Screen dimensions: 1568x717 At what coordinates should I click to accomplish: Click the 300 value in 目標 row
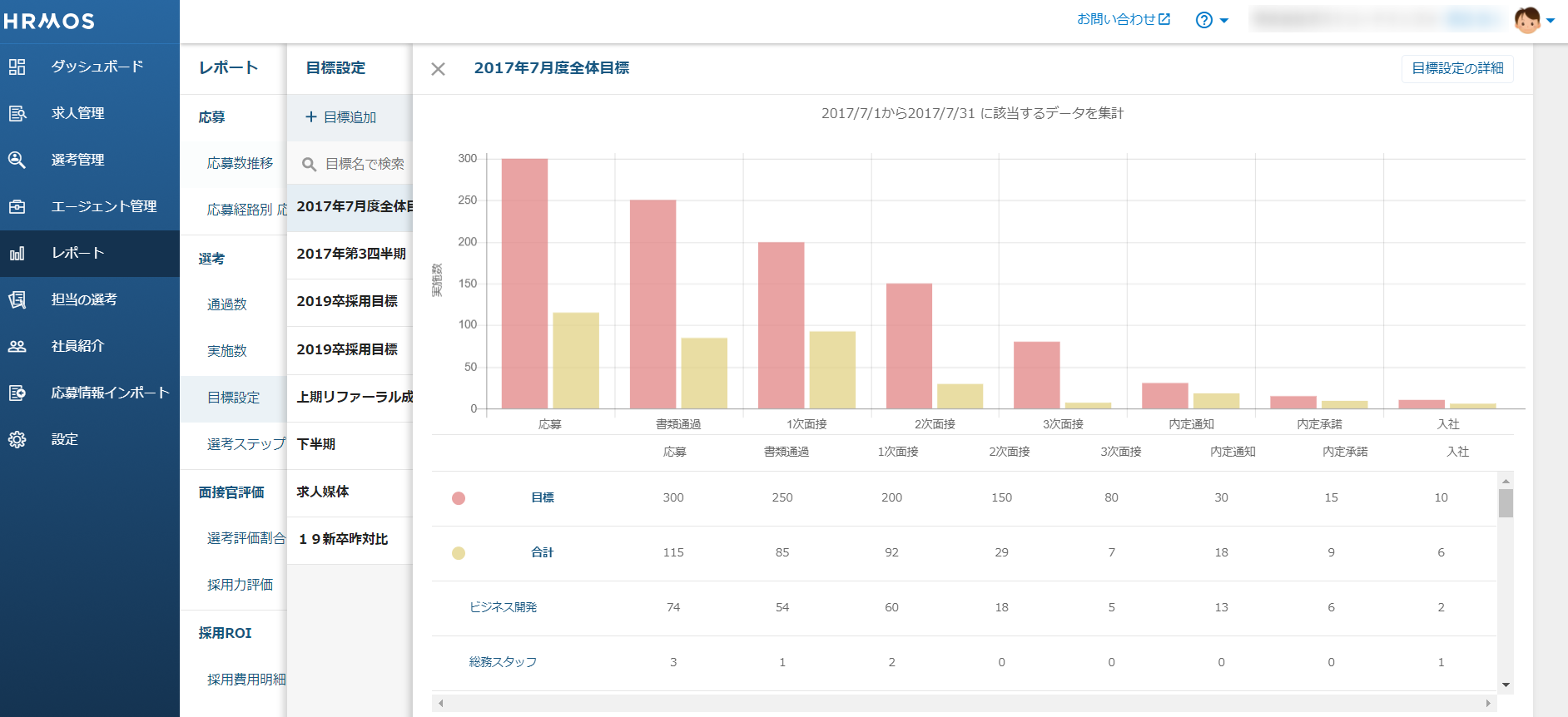click(x=673, y=497)
